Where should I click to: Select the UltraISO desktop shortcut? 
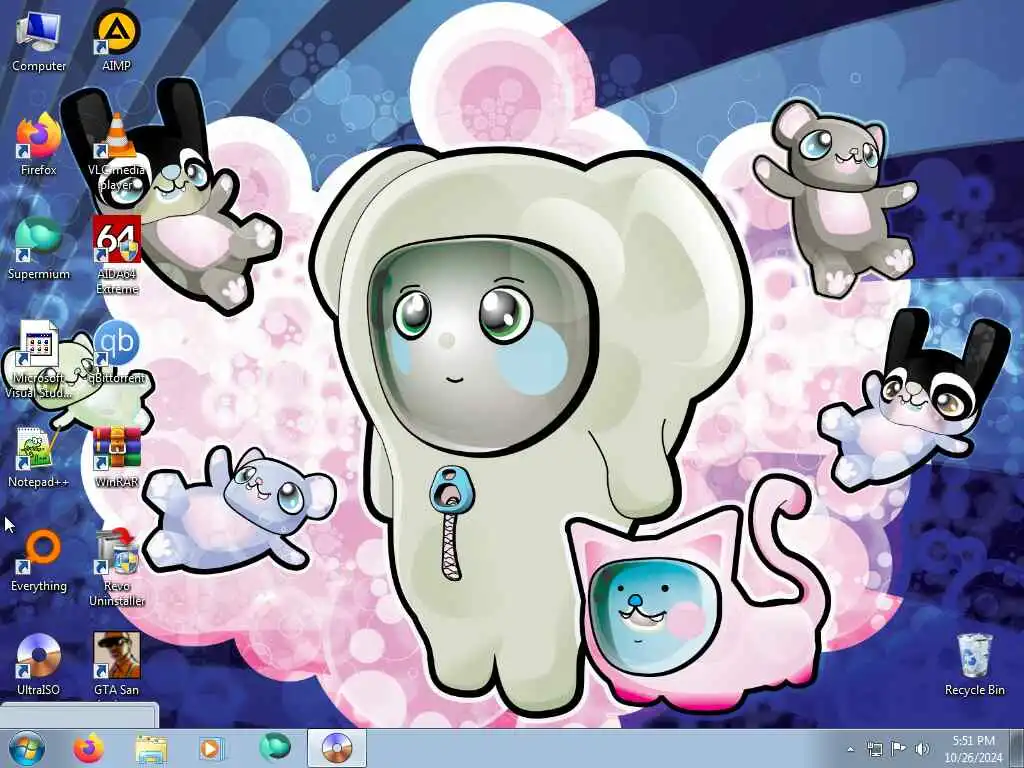pyautogui.click(x=39, y=664)
